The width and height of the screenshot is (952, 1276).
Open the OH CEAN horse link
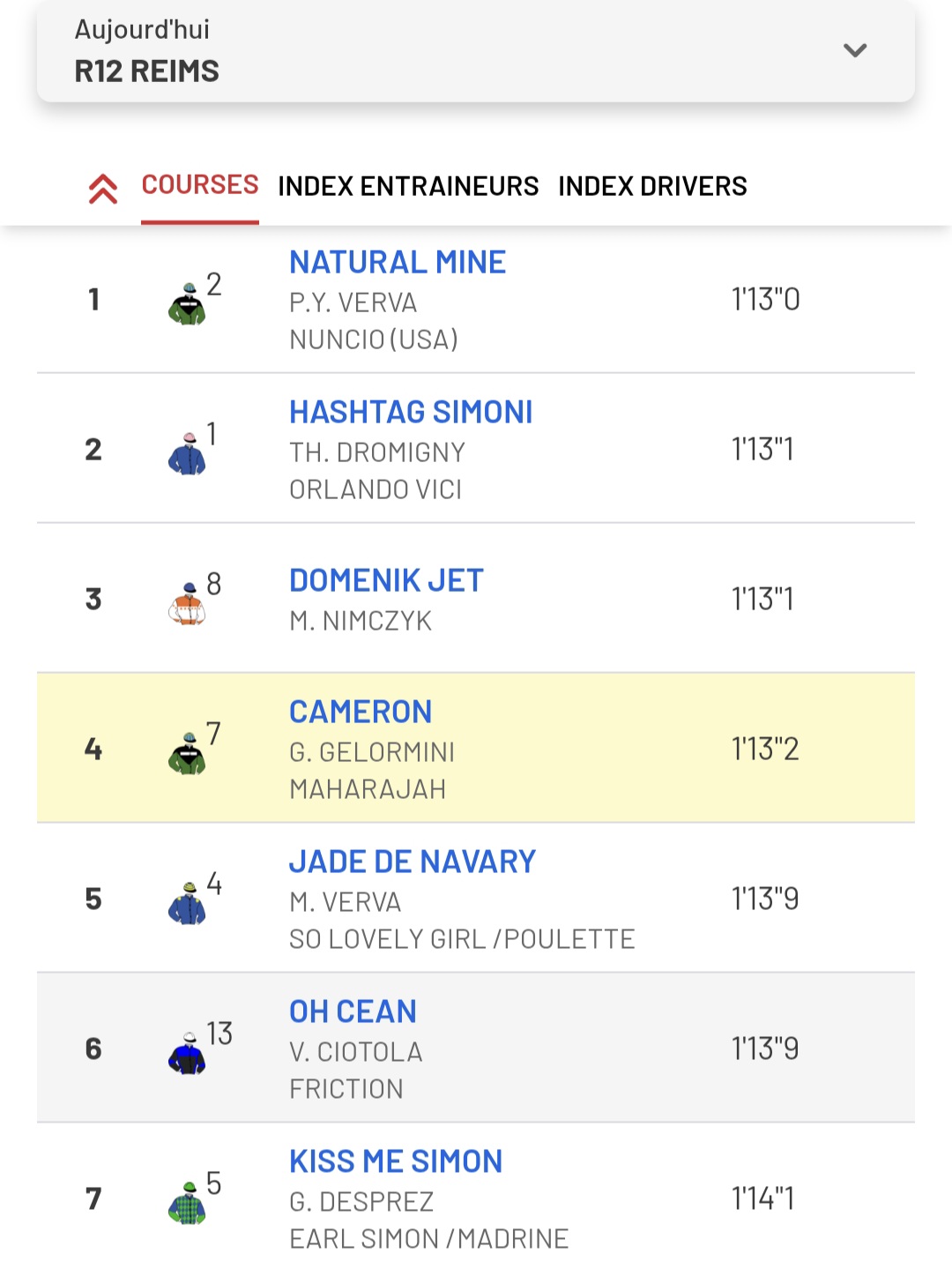[353, 1011]
